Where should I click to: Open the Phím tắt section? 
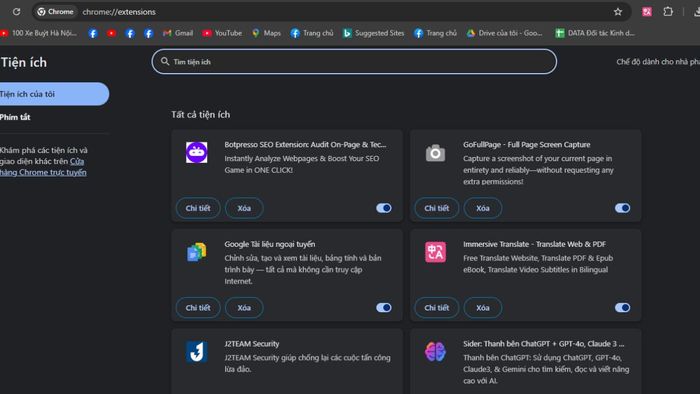[x=15, y=117]
